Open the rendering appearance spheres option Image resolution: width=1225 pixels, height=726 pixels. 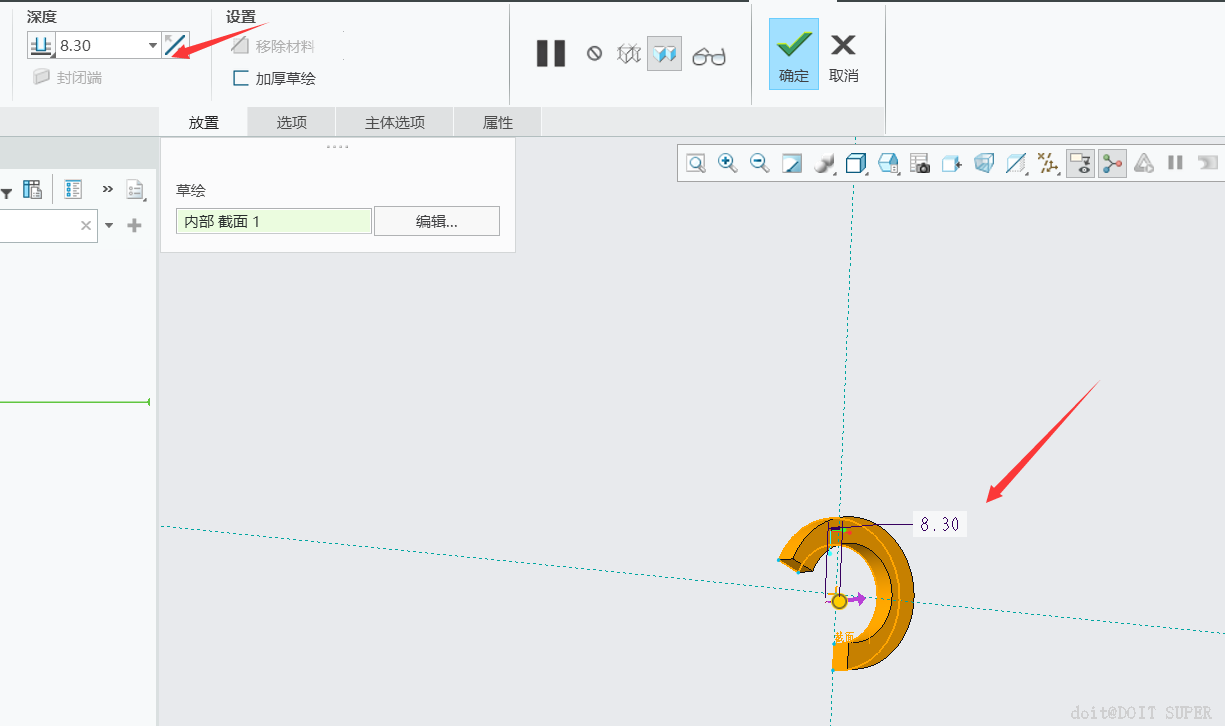tap(825, 163)
